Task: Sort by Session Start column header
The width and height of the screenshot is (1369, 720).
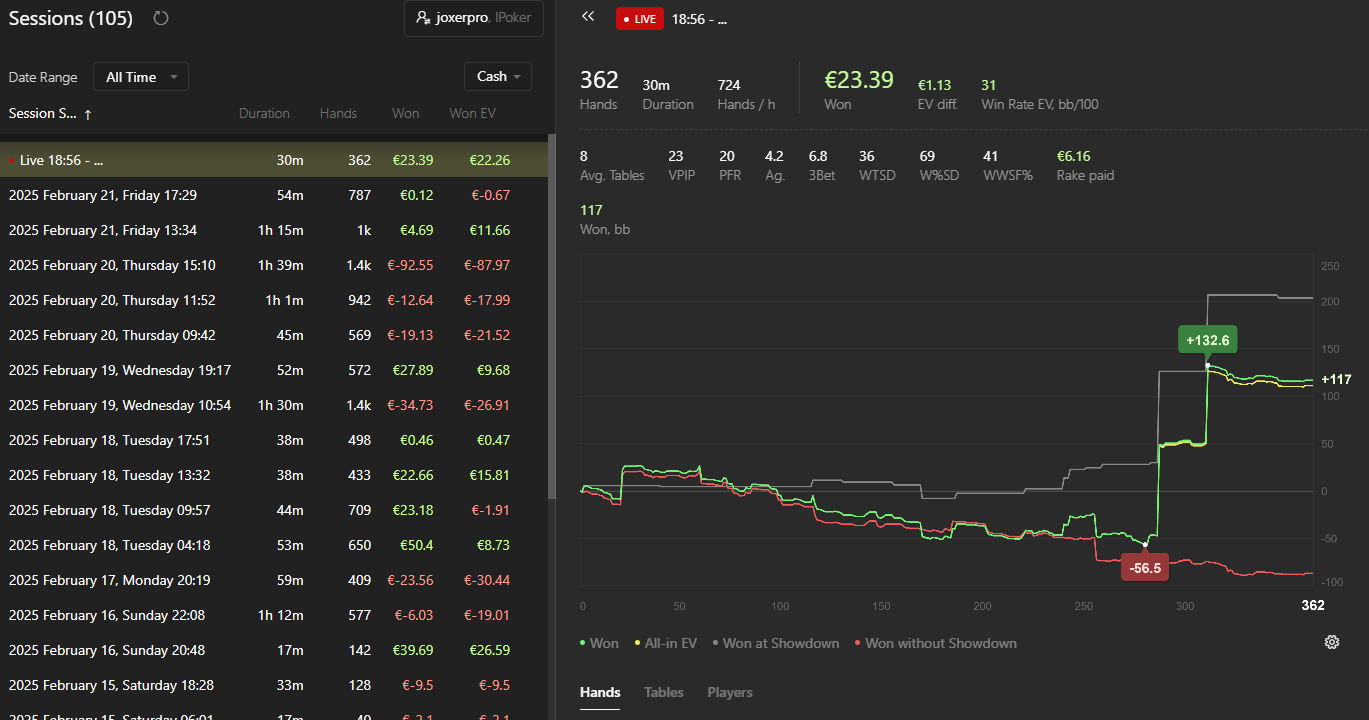Action: click(43, 114)
